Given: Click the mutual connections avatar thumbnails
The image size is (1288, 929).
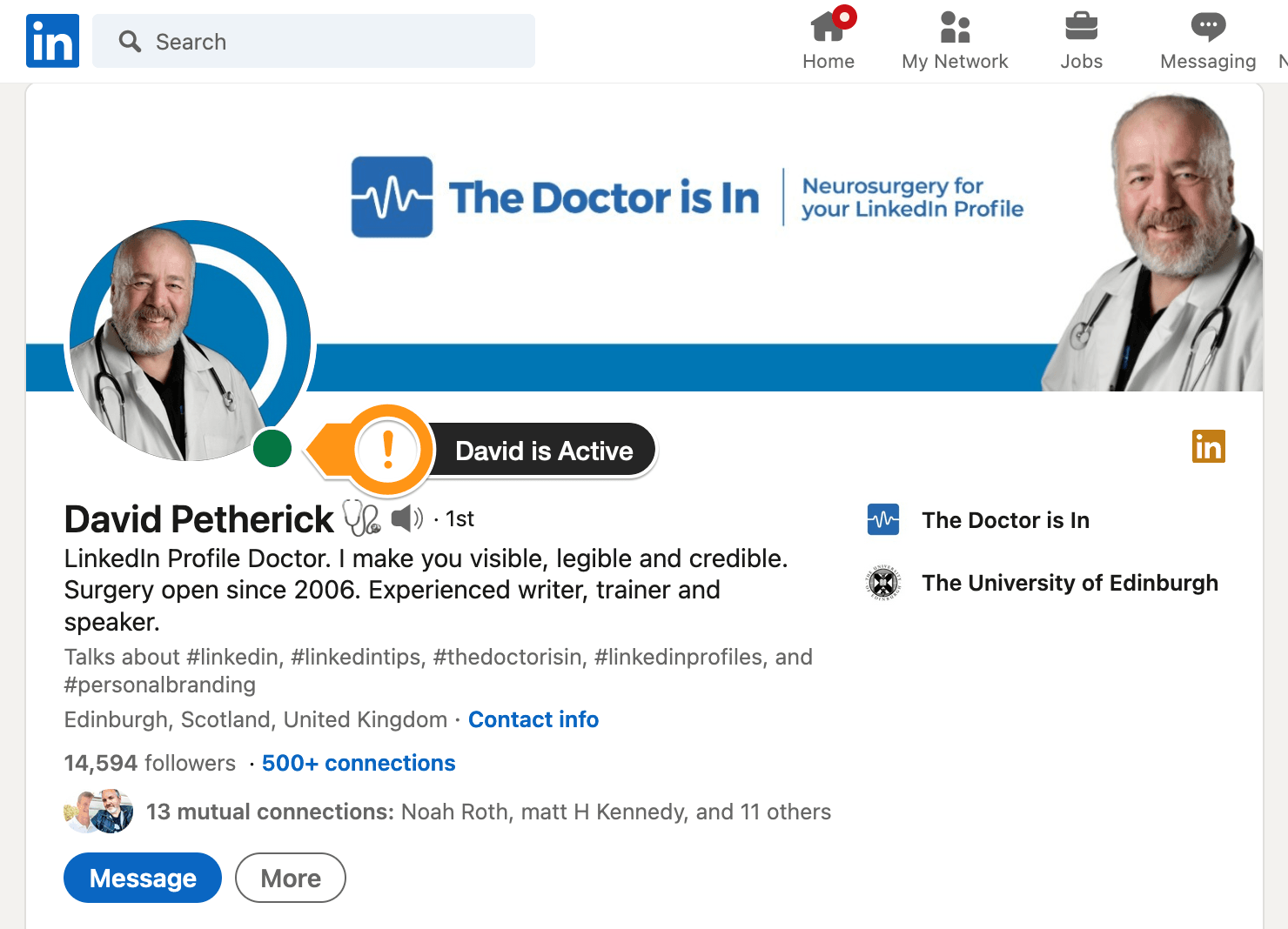Looking at the screenshot, I should point(98,811).
